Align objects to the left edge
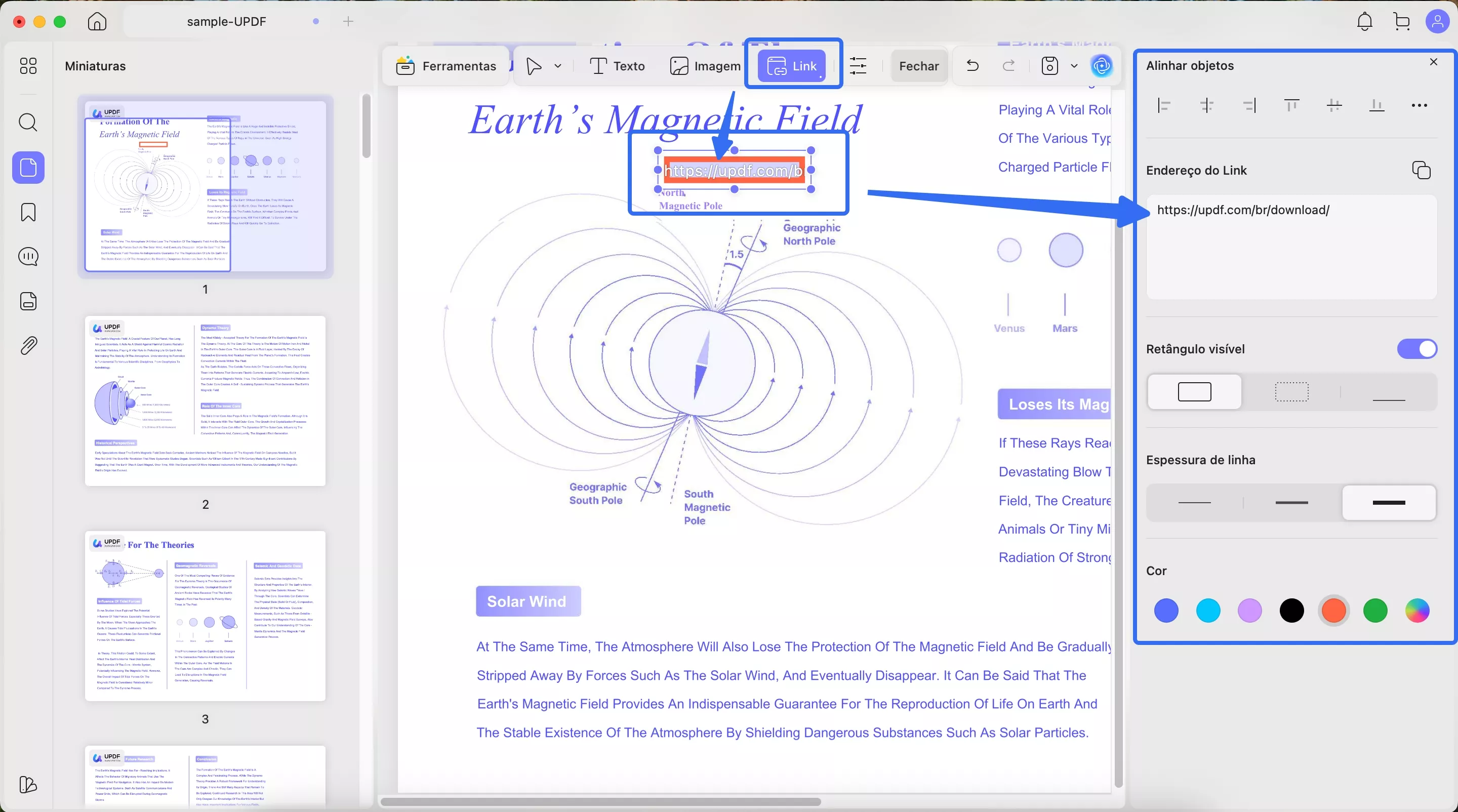 [1164, 105]
